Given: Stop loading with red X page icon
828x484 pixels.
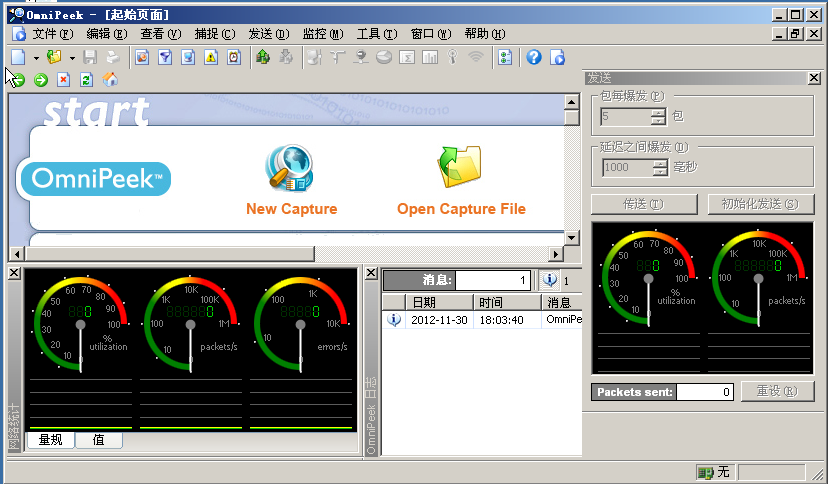Looking at the screenshot, I should click(63, 80).
